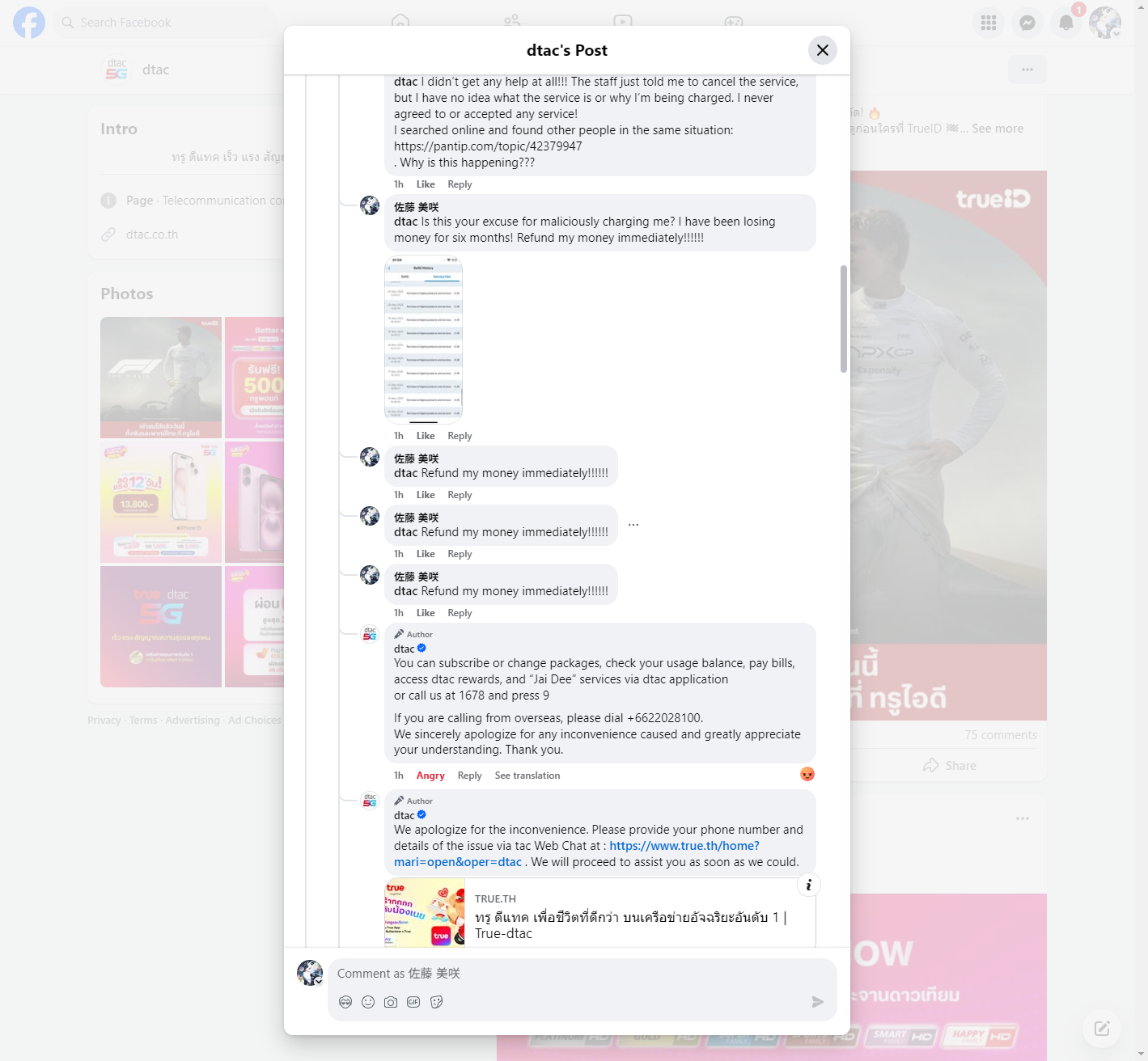Open the 13,800 iPhone promo photo

[161, 502]
